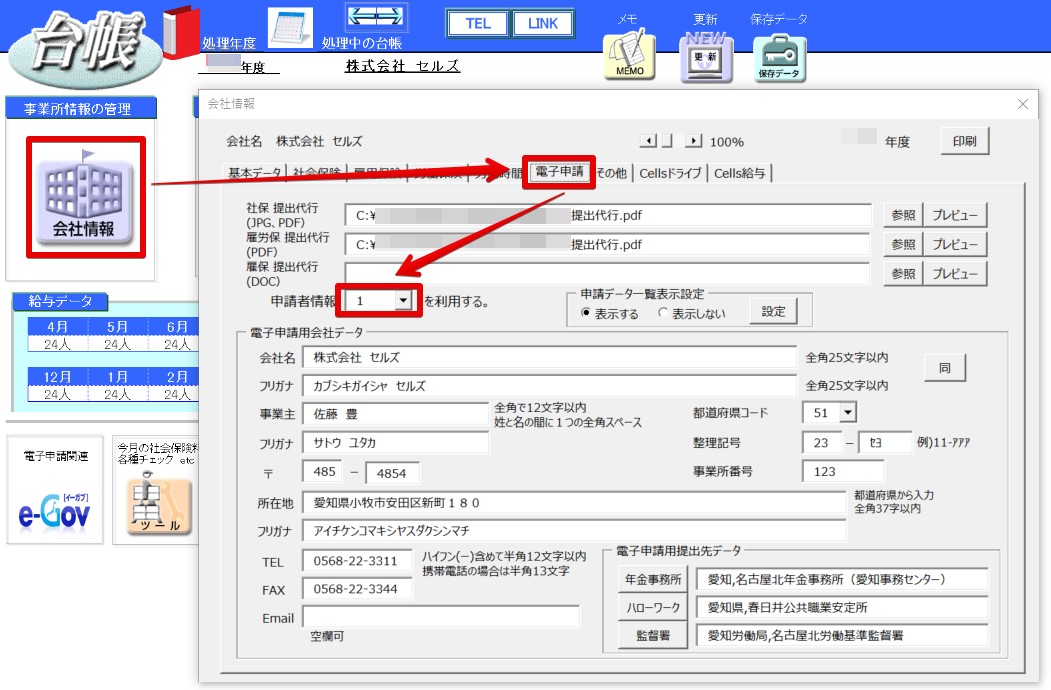Select the 表示しない radio button
This screenshot has width=1051, height=690.
[x=663, y=312]
